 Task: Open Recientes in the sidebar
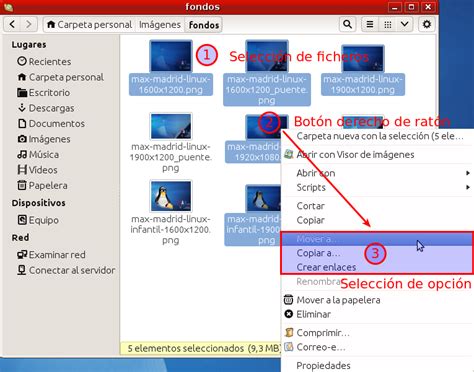(44, 62)
